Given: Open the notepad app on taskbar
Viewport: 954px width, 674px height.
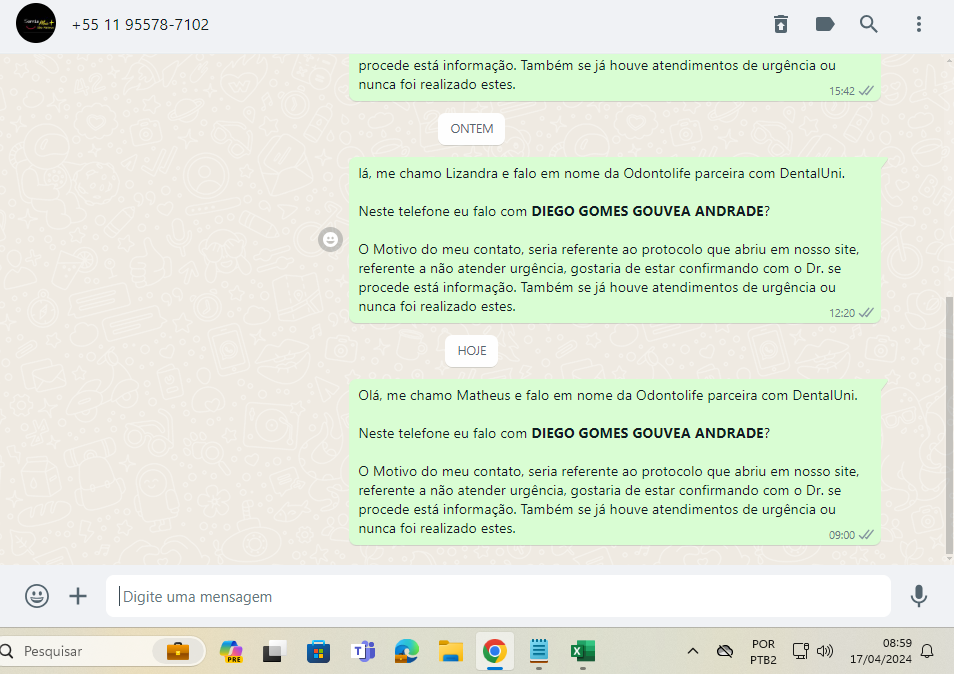Looking at the screenshot, I should (x=539, y=651).
